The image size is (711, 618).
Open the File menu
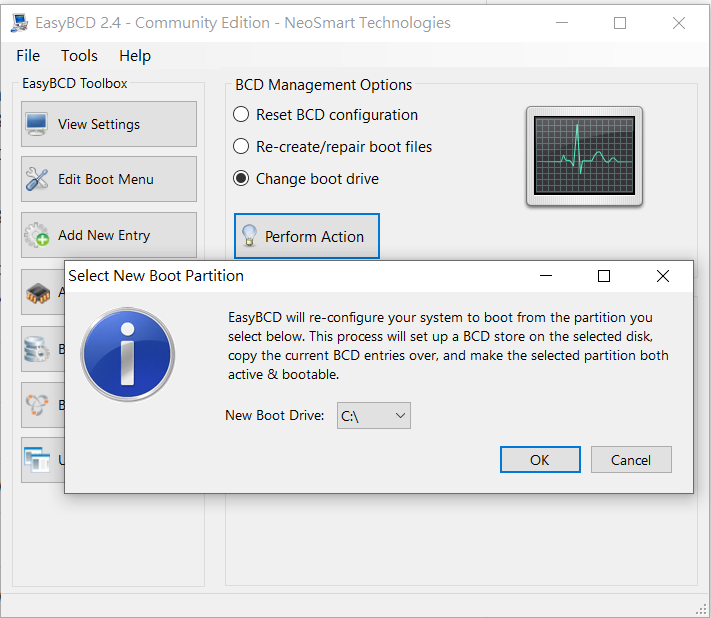click(x=28, y=56)
